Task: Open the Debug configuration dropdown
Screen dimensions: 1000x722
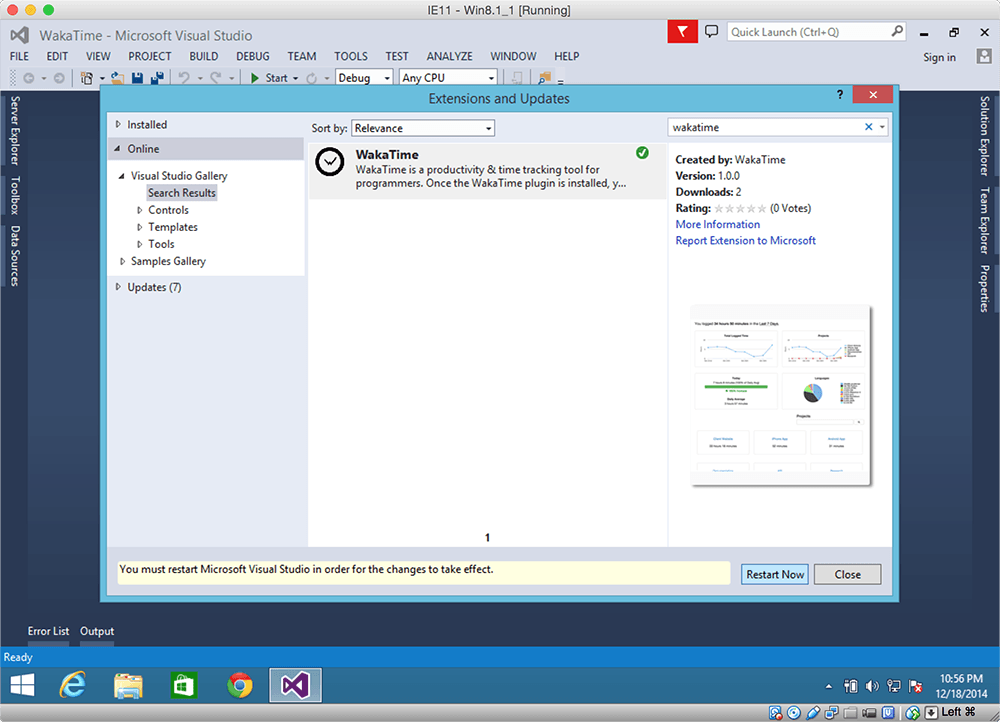Action: click(x=364, y=78)
